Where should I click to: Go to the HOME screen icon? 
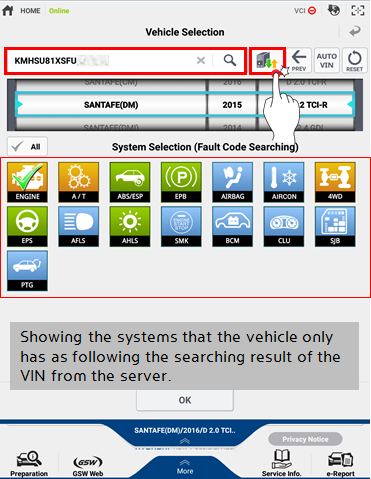8,10
